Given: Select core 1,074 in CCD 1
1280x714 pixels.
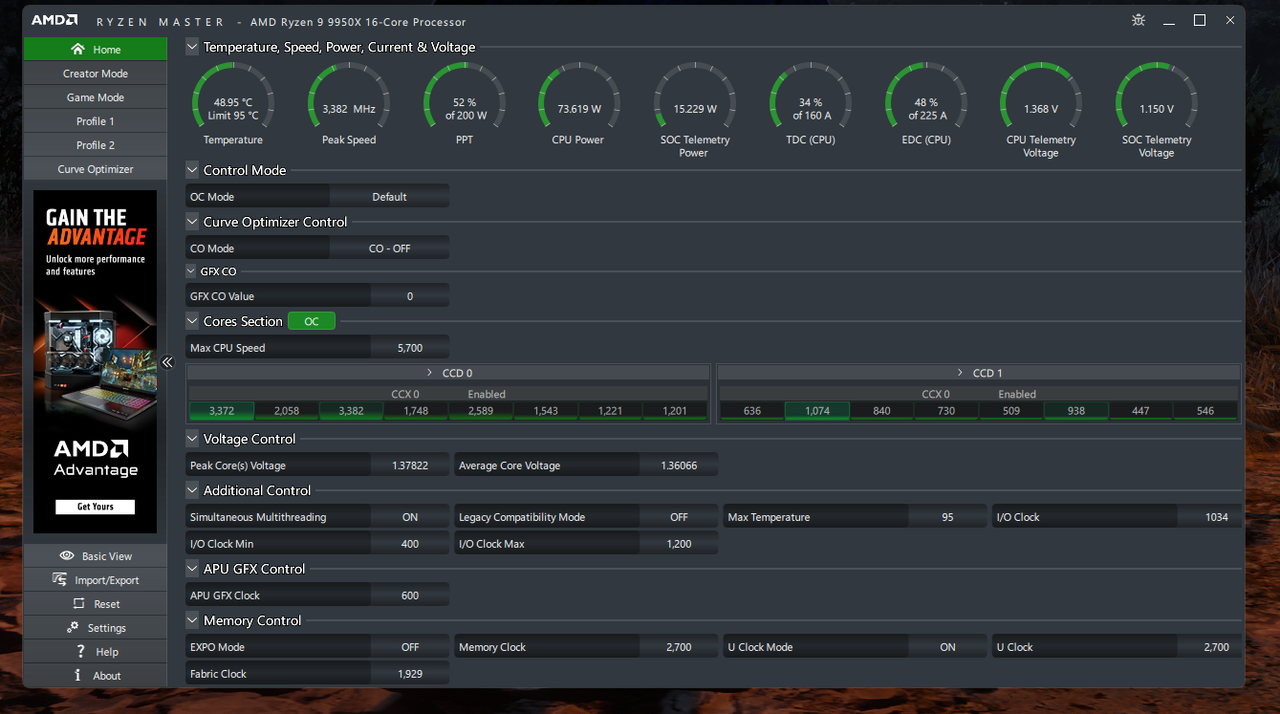Looking at the screenshot, I should 817,411.
